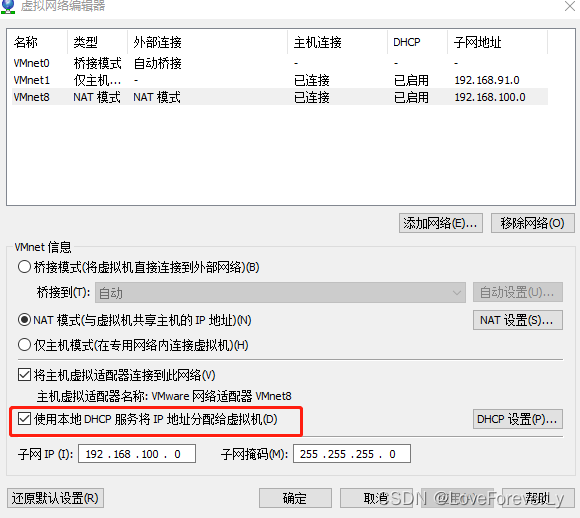580x518 pixels.
Task: Toggle 将主机虚拟适配器连接到此网络 checkbox
Action: (24, 375)
